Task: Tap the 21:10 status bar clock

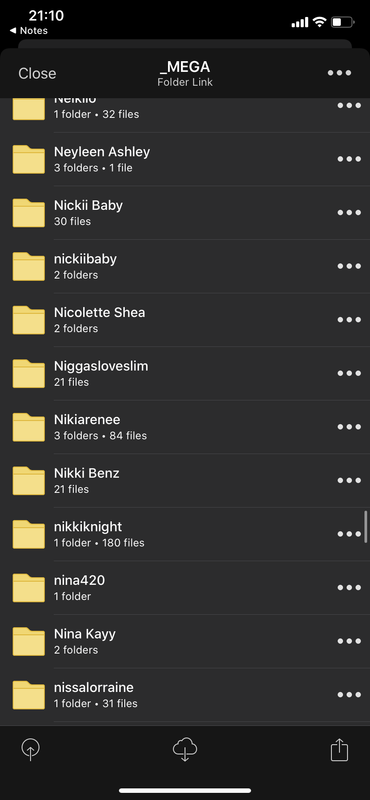Action: 46,16
